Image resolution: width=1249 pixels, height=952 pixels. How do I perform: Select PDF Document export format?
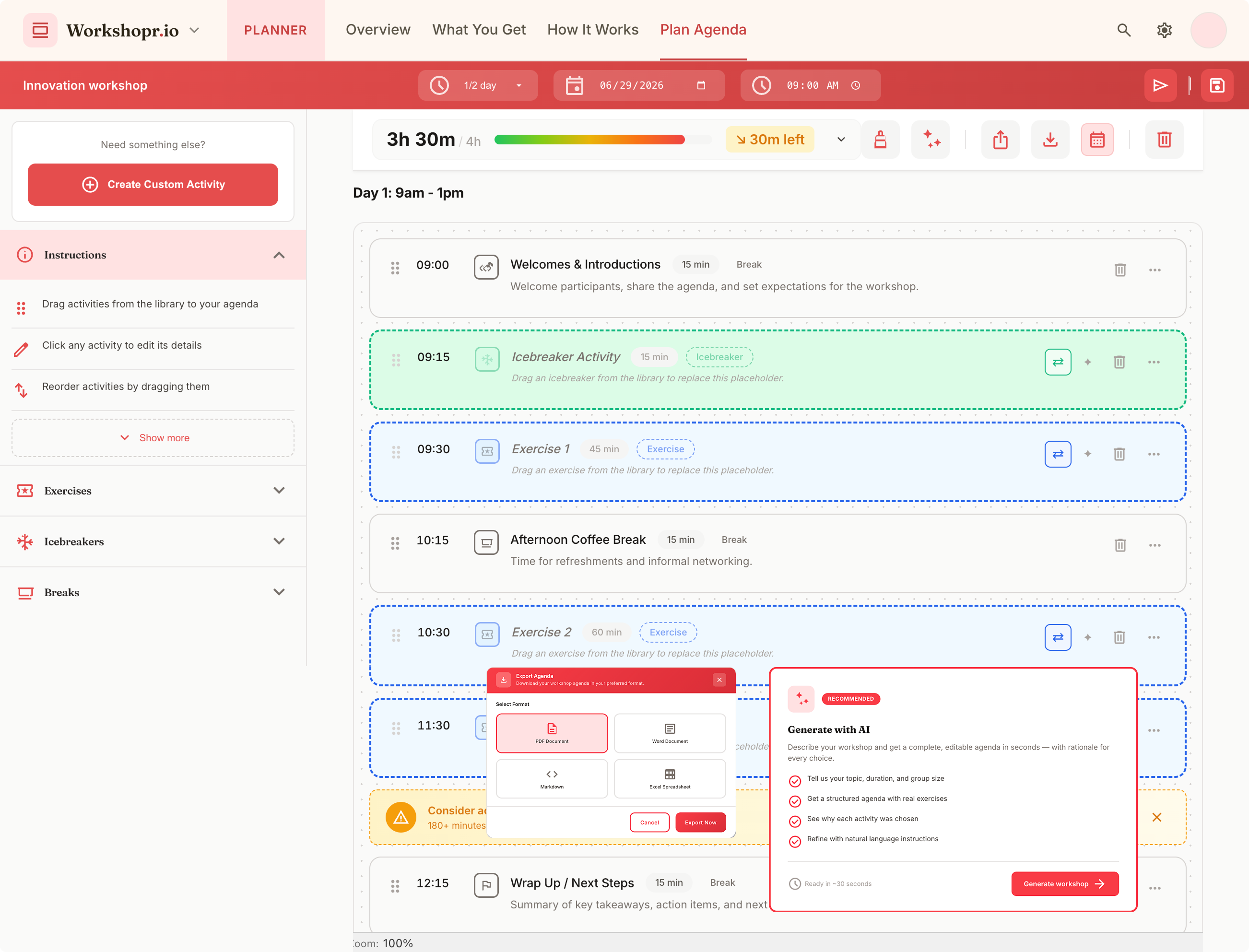pyautogui.click(x=552, y=733)
